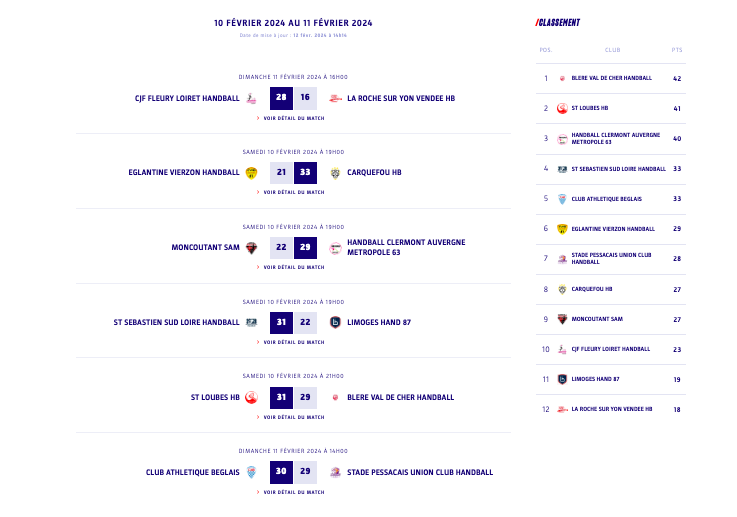Click Handball Clermont Auvergne match logo
The width and height of the screenshot is (737, 517).
[335, 247]
